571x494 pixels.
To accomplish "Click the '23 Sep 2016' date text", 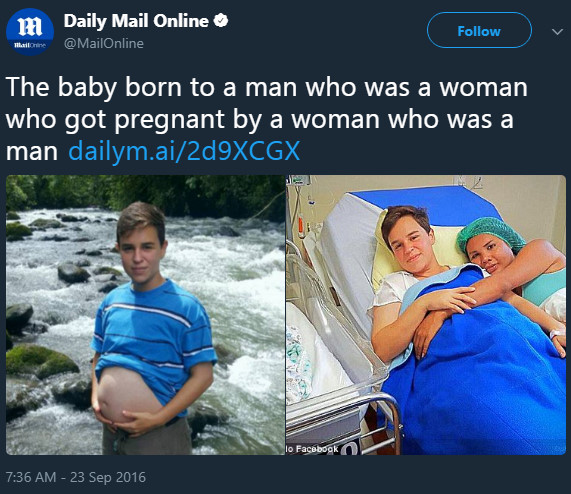I will pyautogui.click(x=108, y=477).
